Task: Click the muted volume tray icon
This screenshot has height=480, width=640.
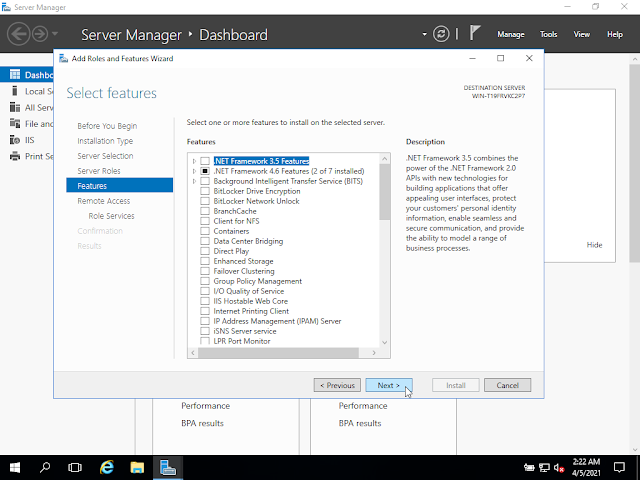Action: coord(559,468)
